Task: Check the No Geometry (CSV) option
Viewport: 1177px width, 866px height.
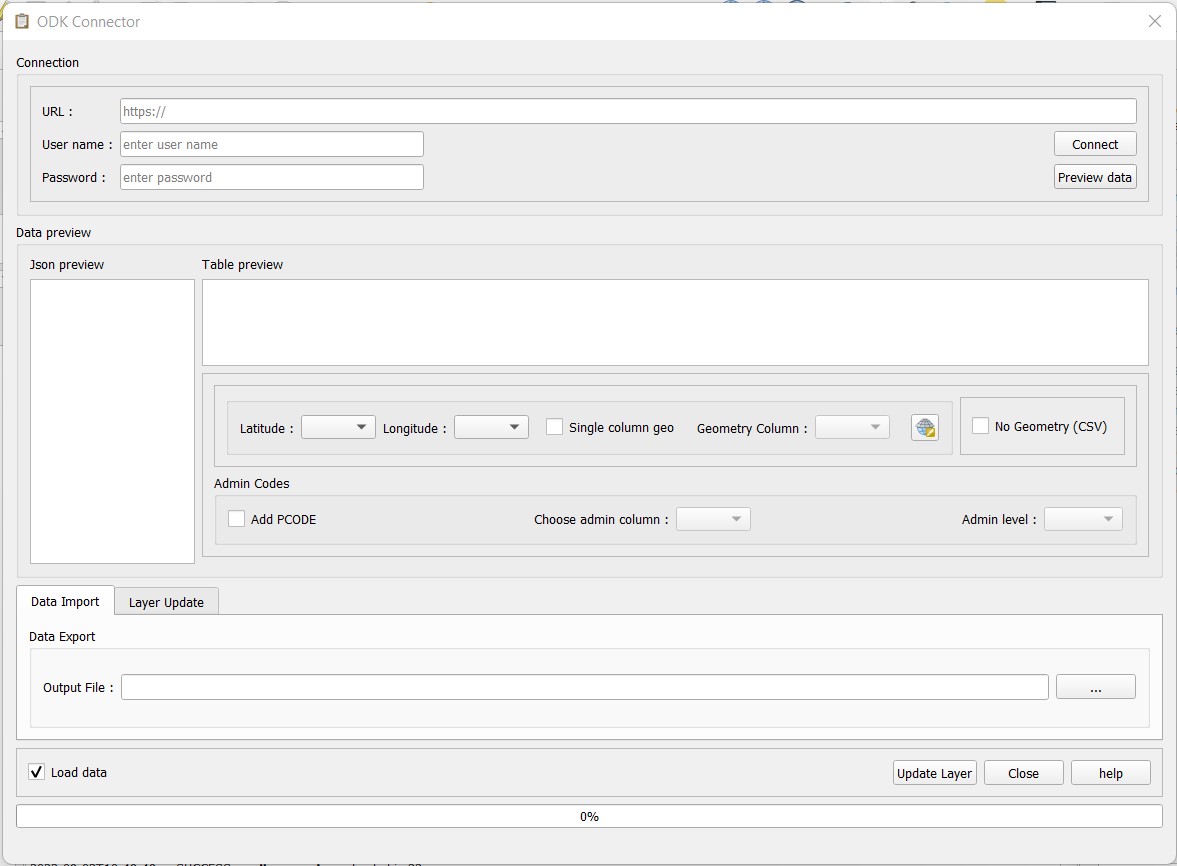Action: click(x=980, y=425)
